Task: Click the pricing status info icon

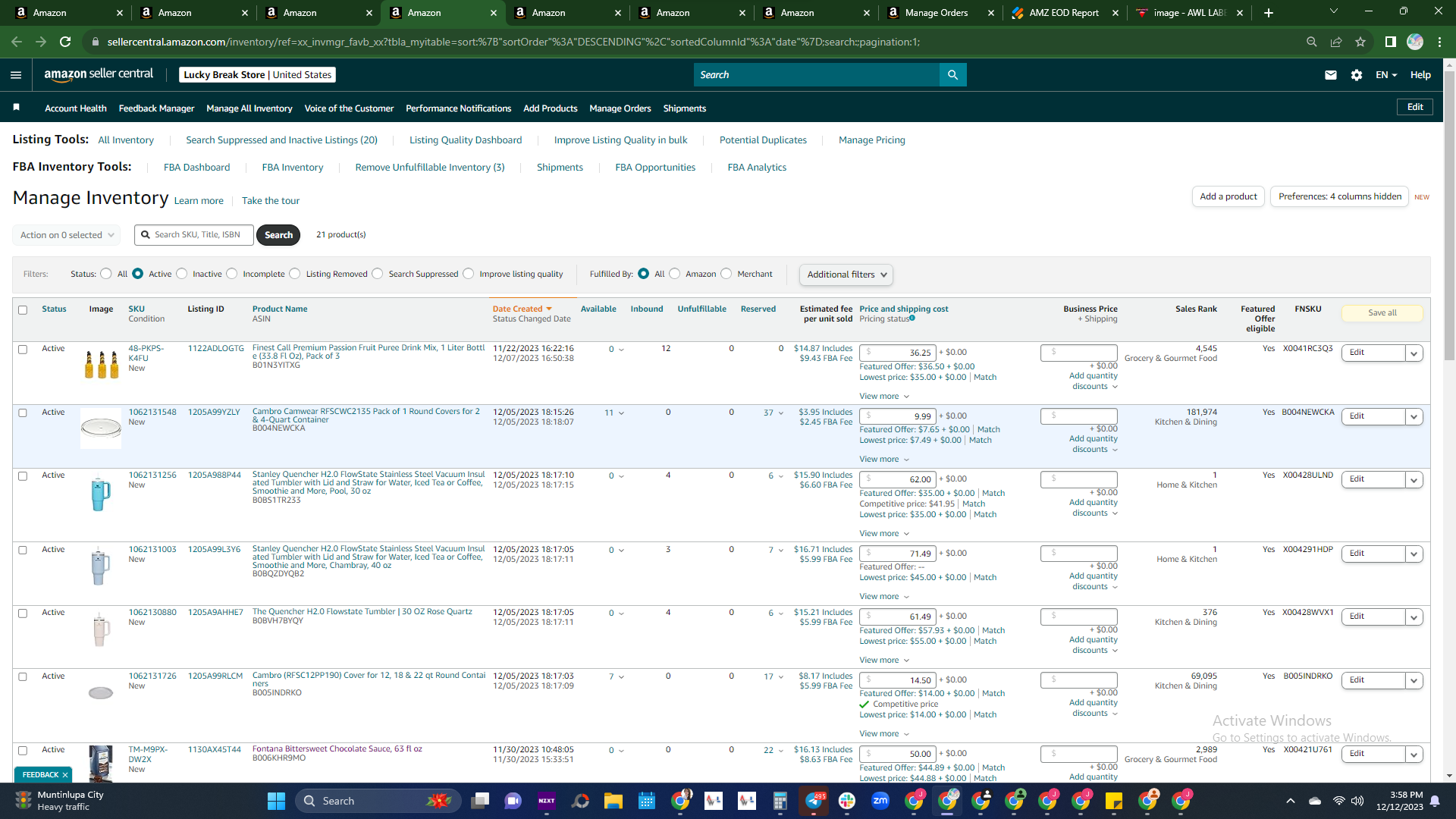Action: click(x=912, y=318)
